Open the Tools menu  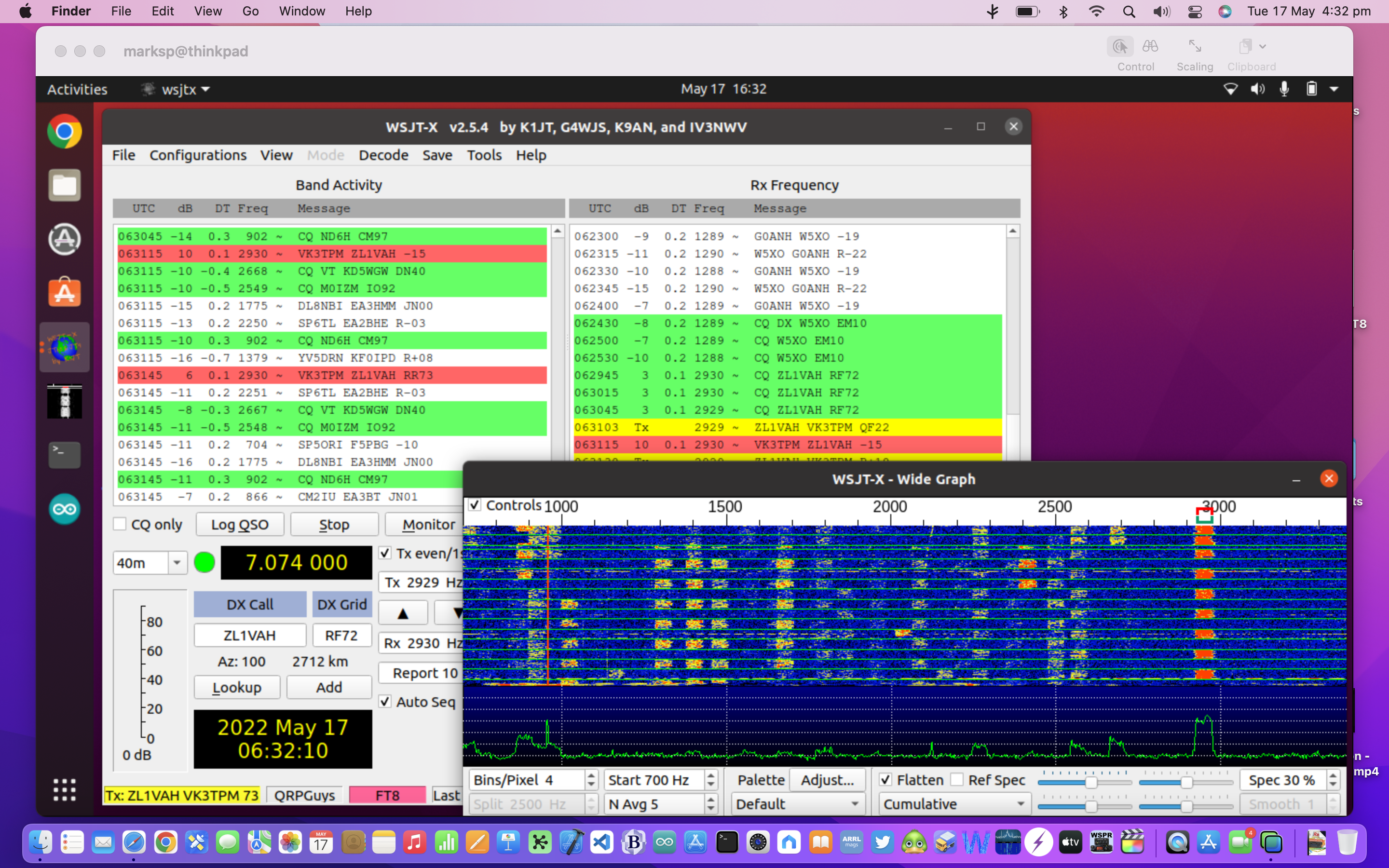pyautogui.click(x=484, y=155)
